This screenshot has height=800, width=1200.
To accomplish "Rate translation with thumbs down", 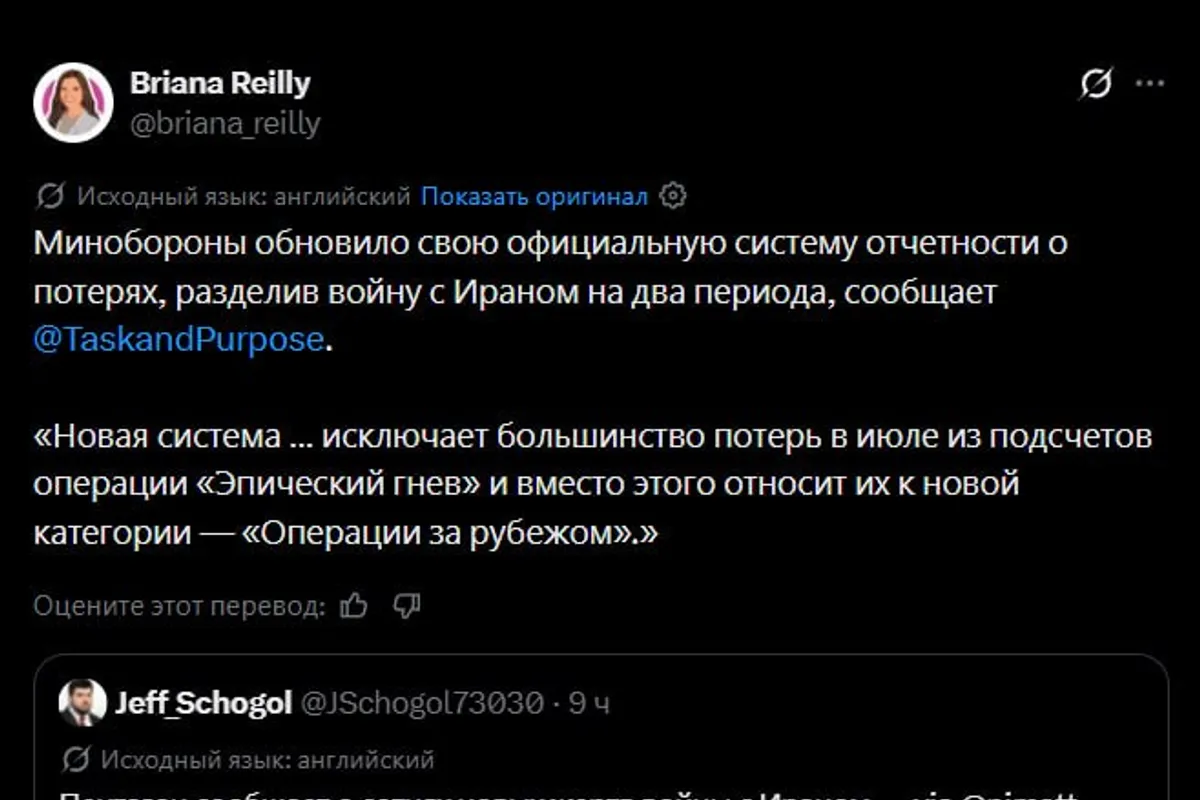I will [x=406, y=605].
